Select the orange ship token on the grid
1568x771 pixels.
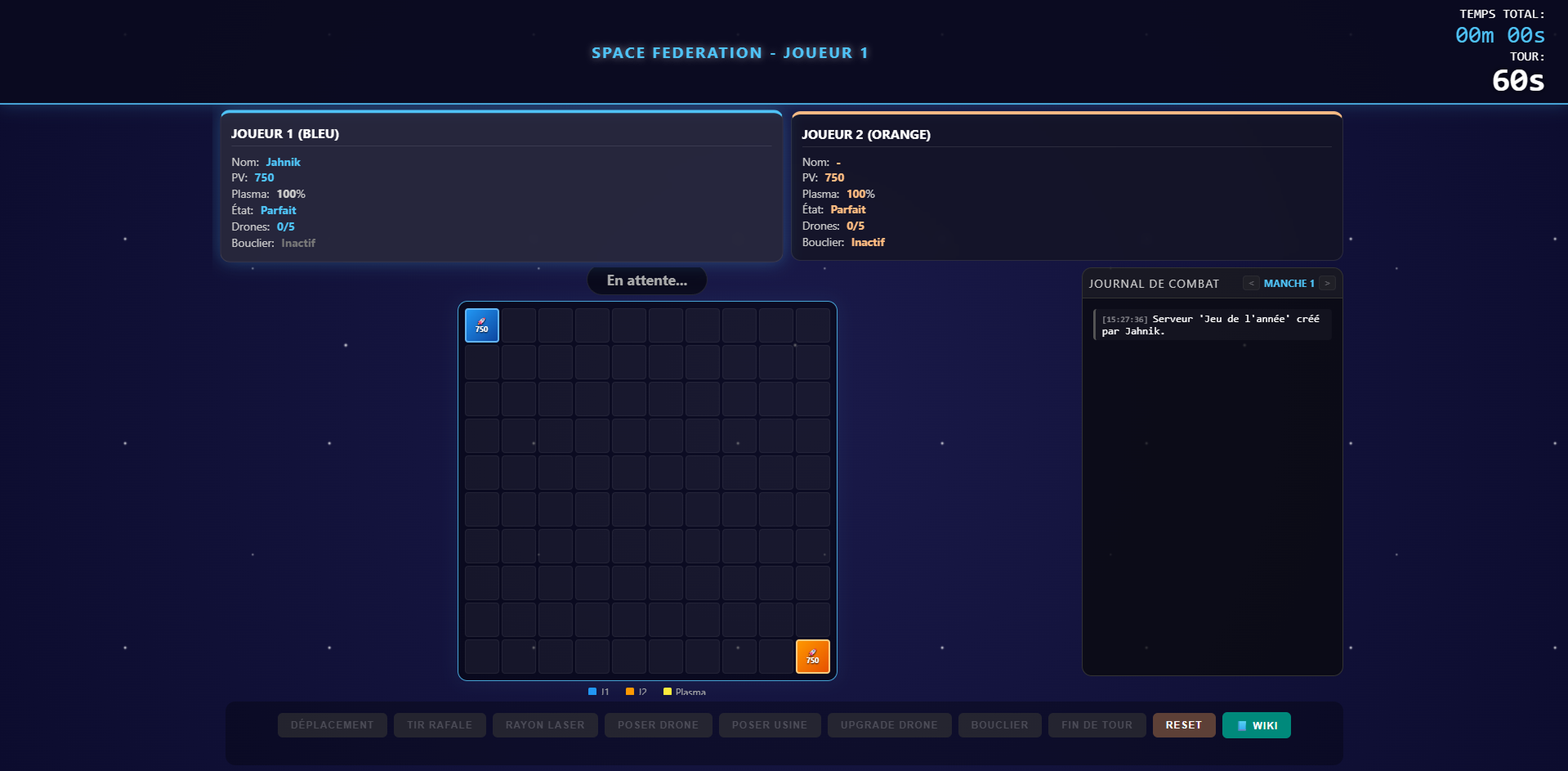812,656
